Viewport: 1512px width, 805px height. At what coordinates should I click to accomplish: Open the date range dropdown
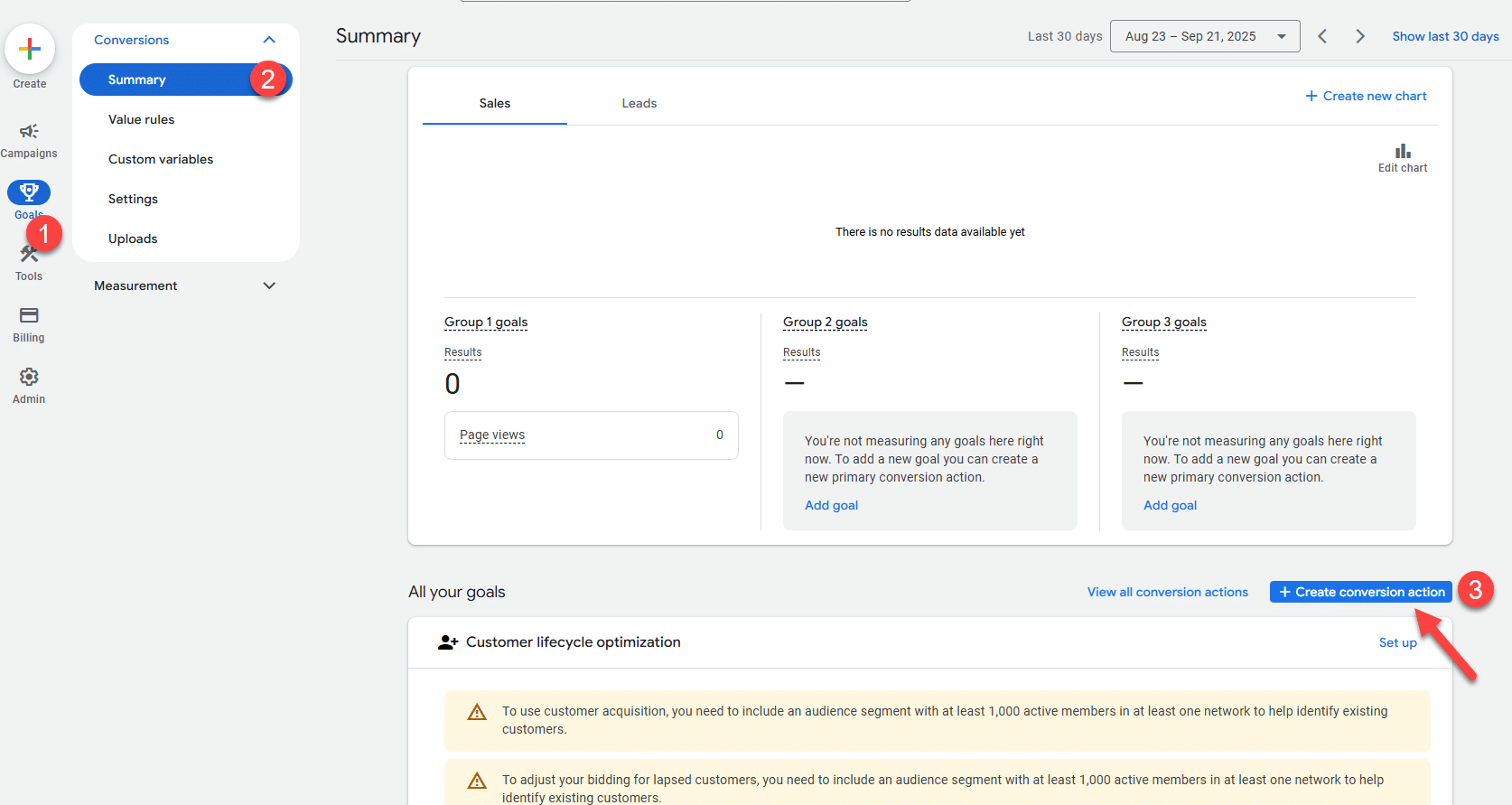coord(1204,36)
